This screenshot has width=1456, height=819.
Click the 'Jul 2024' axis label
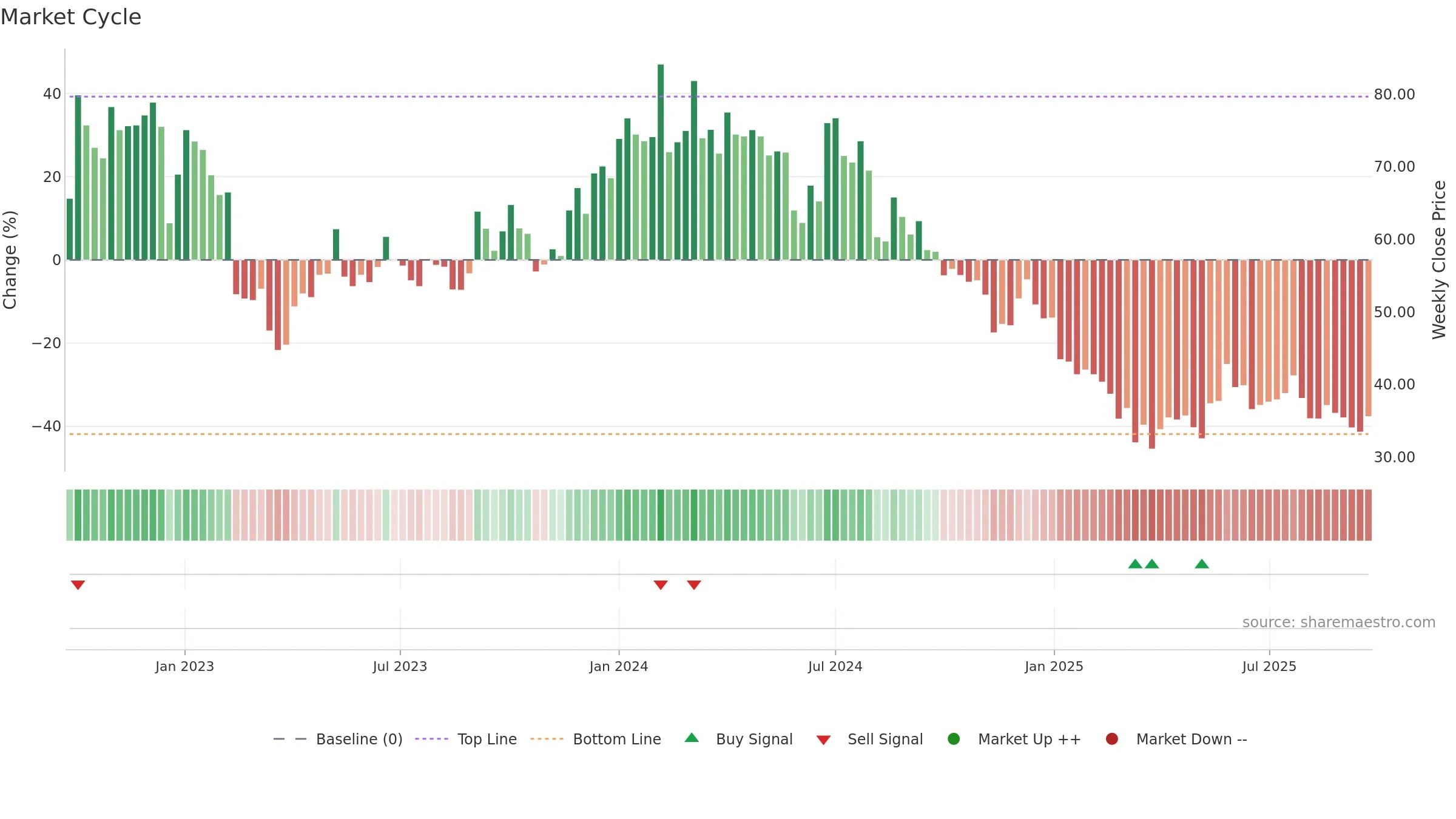tap(835, 666)
